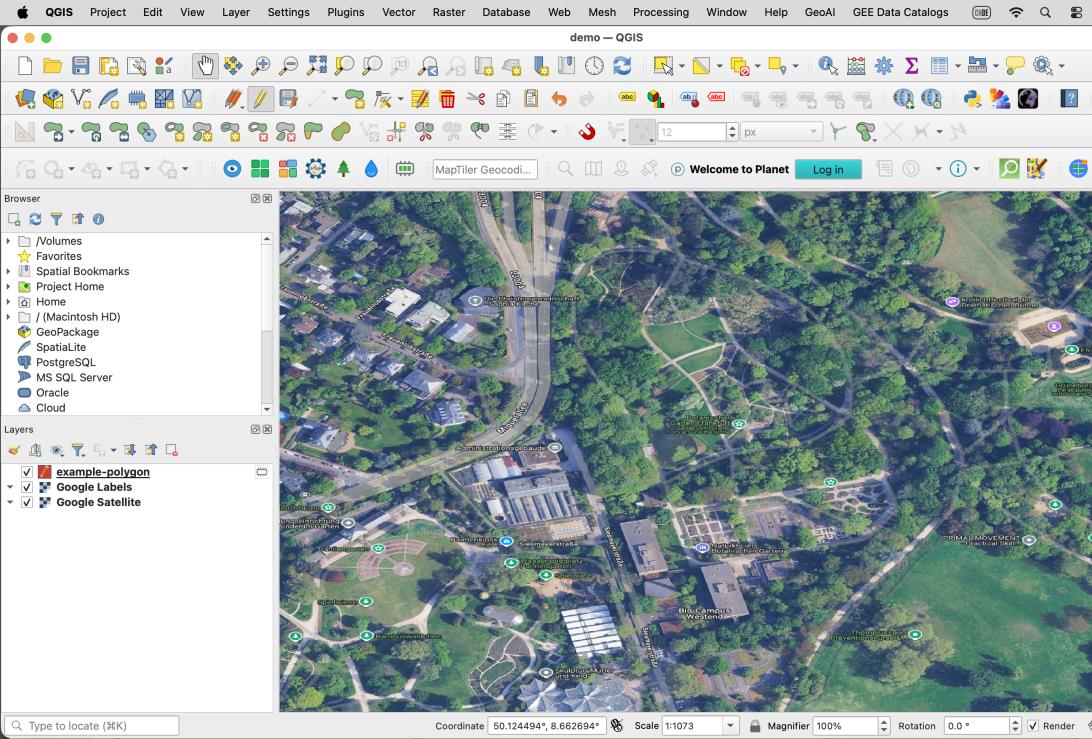Open the Scale dropdown in status bar

(731, 726)
